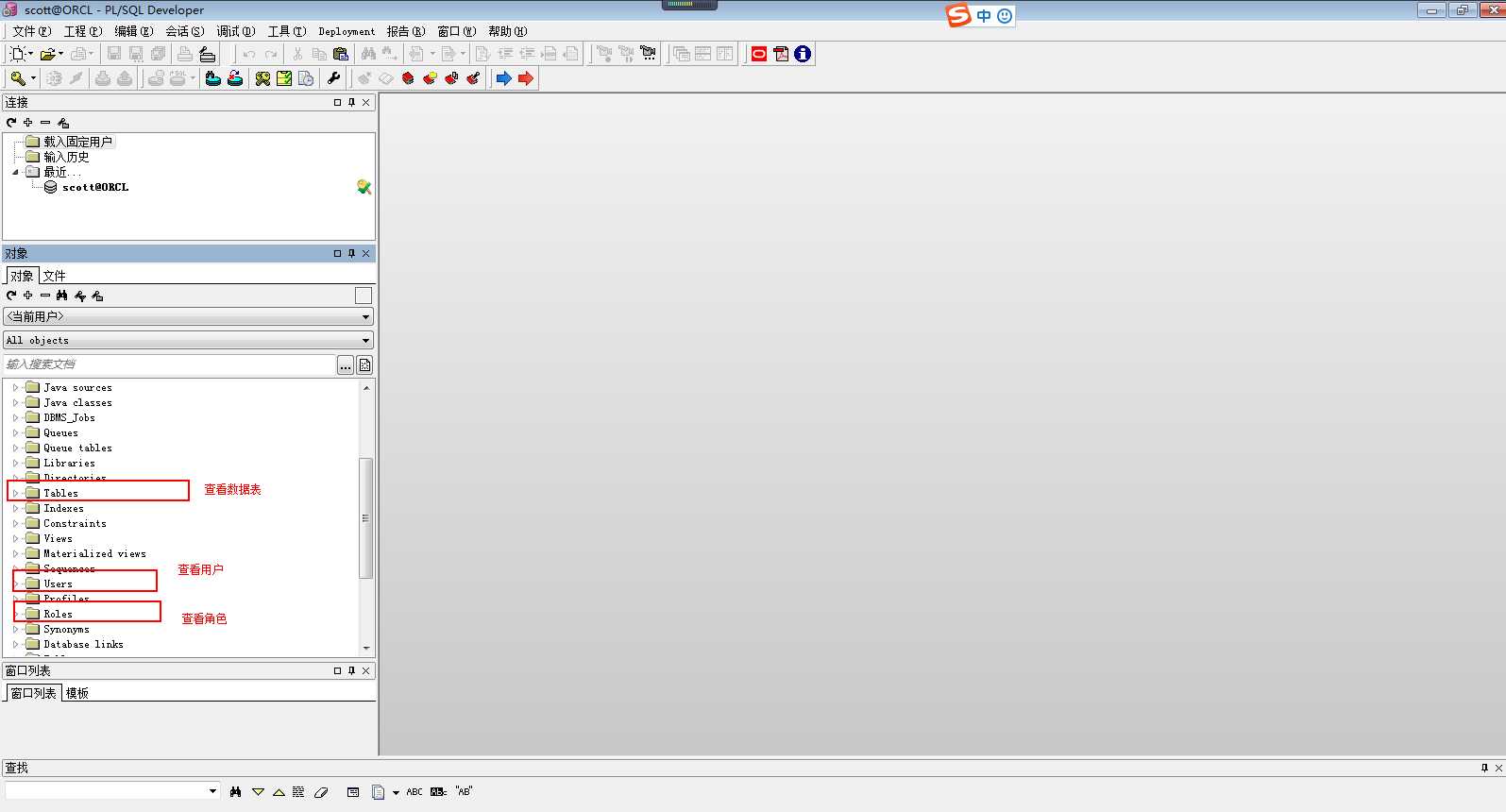Open the find text dropdown arrow
Screen dimensions: 1506x812
(x=212, y=791)
